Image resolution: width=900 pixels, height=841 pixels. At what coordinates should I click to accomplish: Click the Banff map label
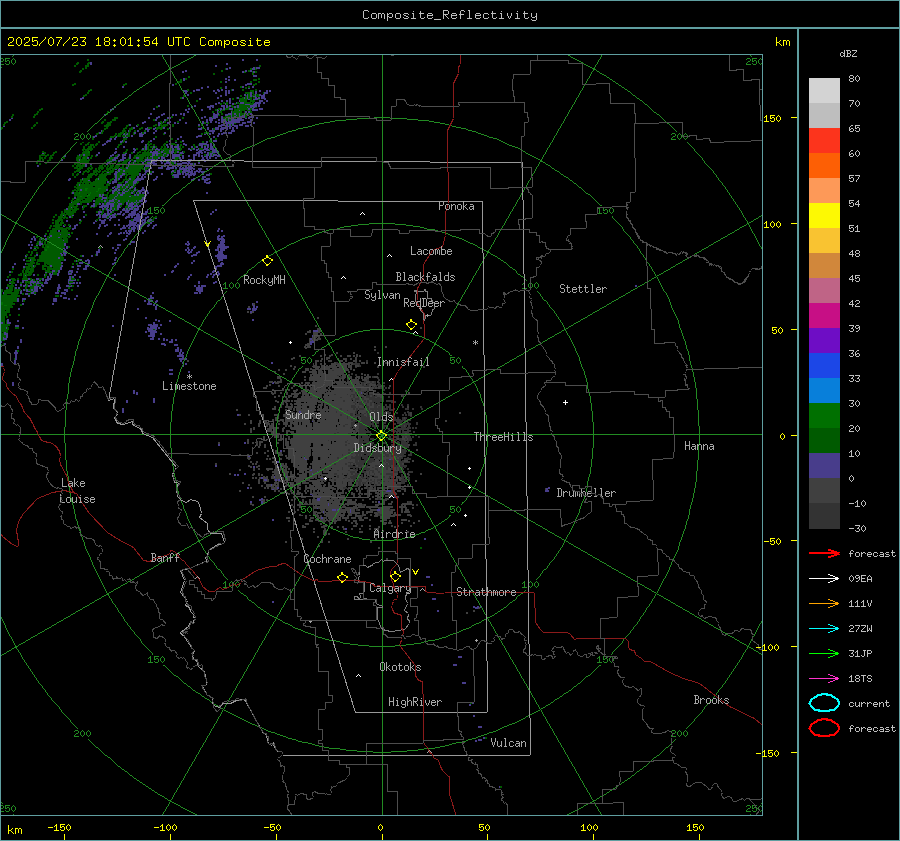click(165, 557)
